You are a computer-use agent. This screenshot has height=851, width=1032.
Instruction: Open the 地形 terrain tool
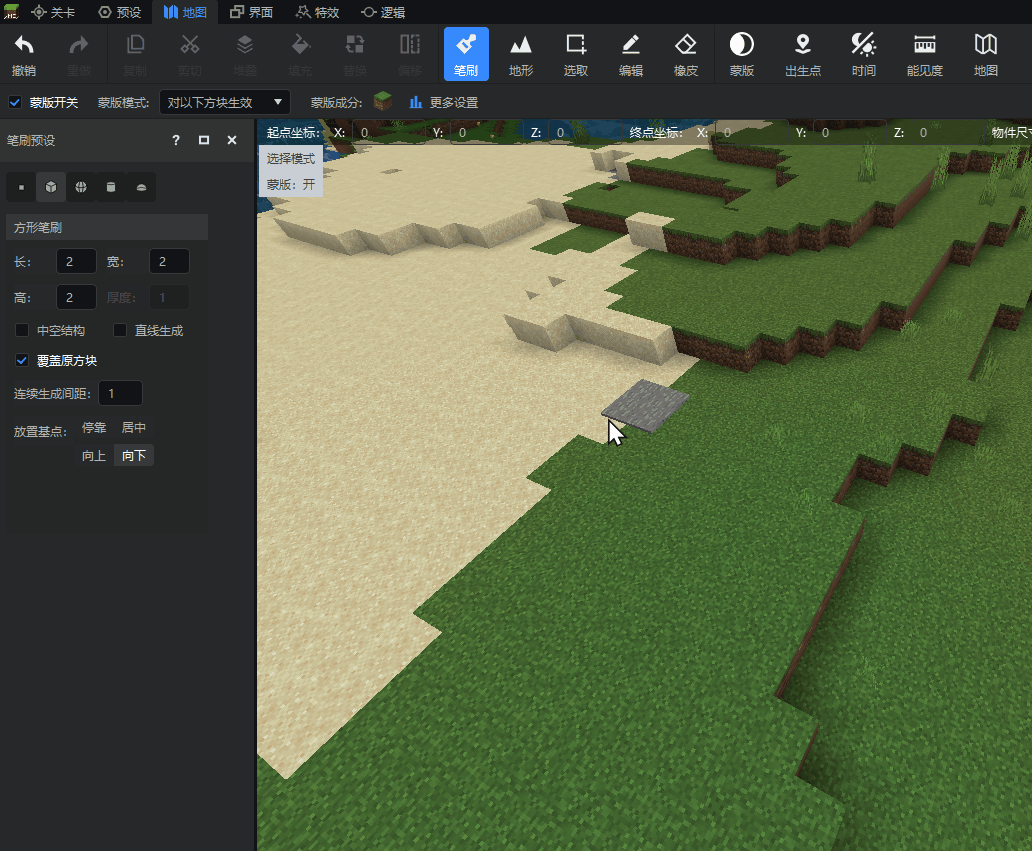[x=521, y=54]
